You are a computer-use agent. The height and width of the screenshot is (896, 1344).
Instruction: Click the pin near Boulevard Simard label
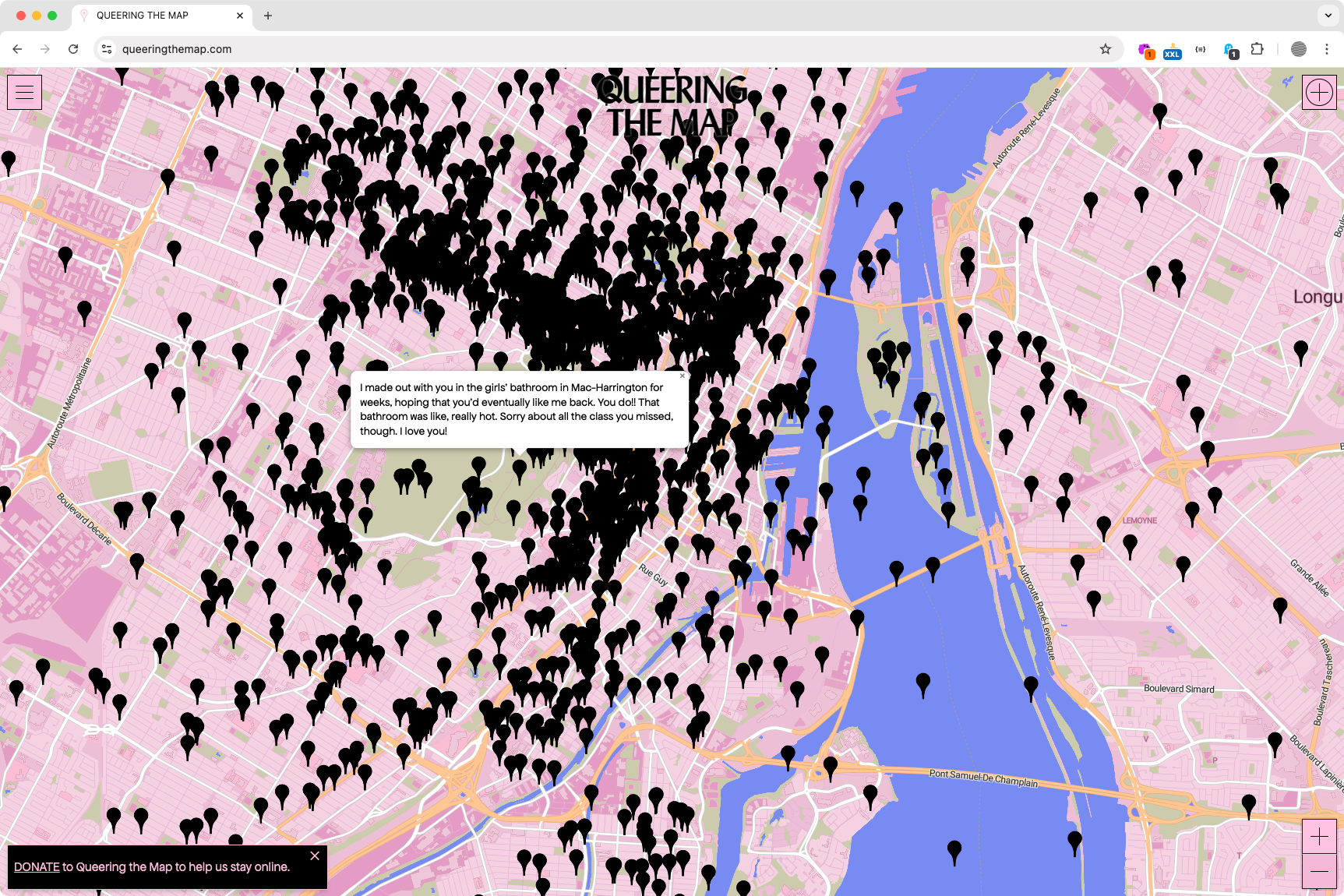tap(1031, 686)
